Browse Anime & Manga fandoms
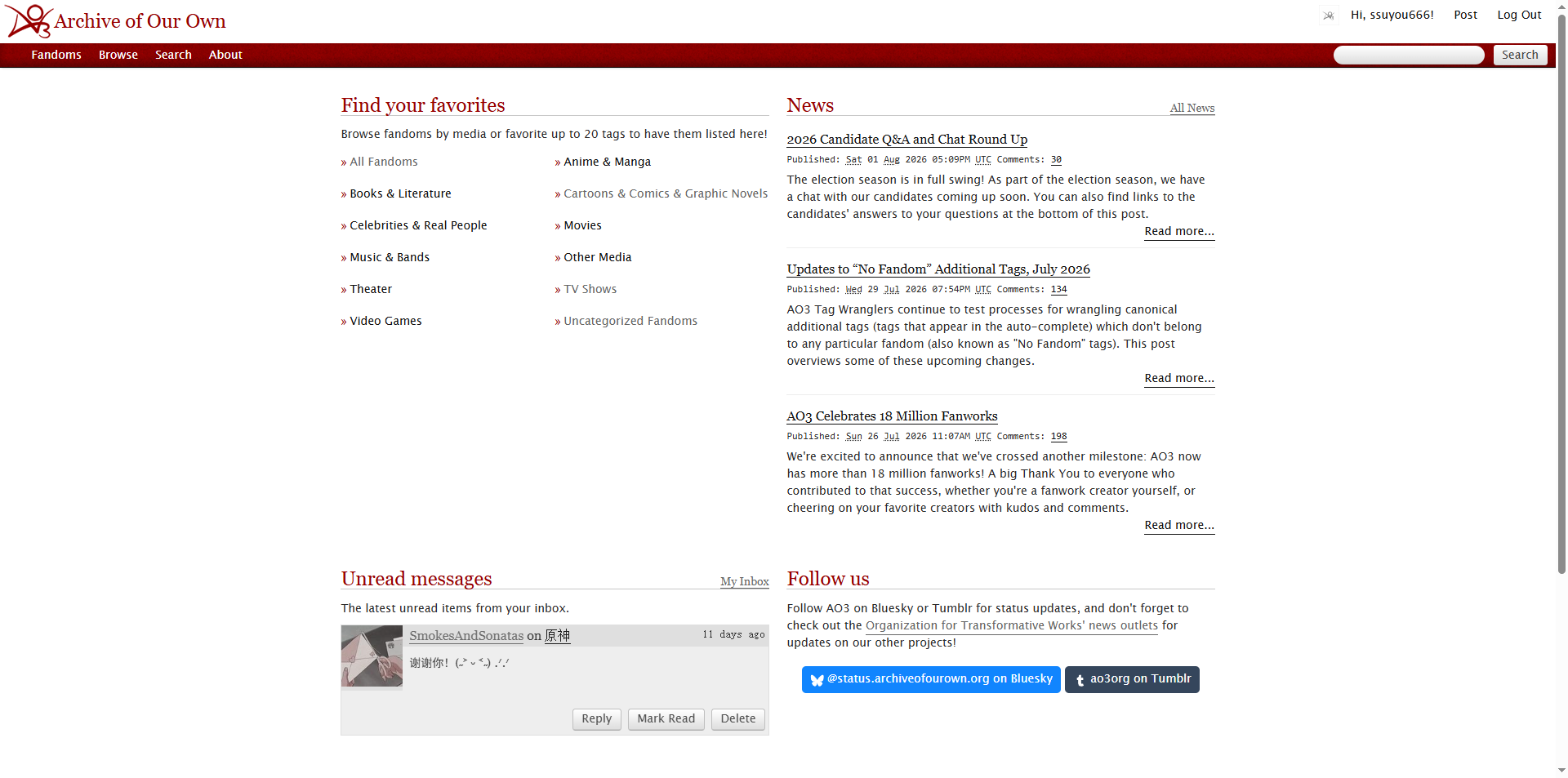Image resolution: width=1568 pixels, height=778 pixels. click(x=607, y=162)
